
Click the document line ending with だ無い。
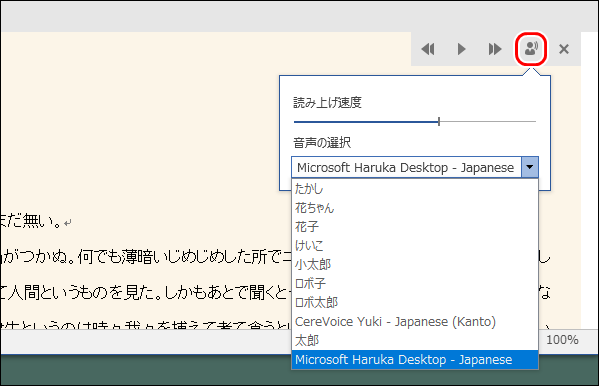point(37,221)
